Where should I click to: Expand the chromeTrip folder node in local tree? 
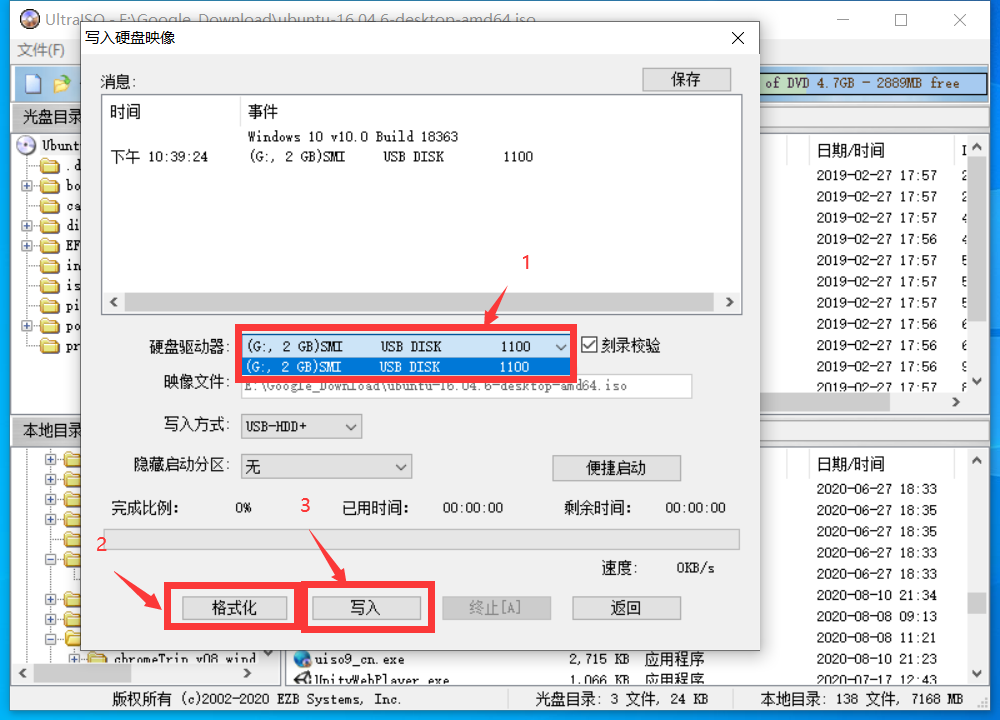coord(75,658)
